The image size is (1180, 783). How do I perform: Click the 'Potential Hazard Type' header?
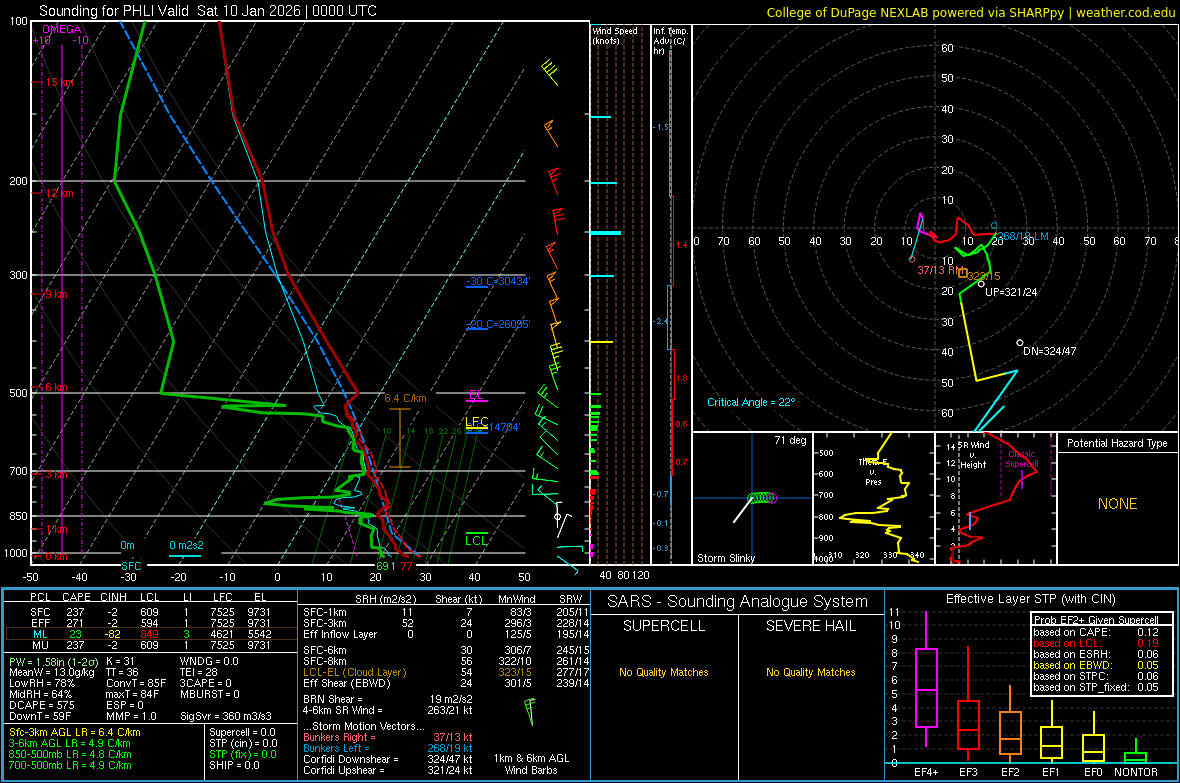(x=1117, y=443)
